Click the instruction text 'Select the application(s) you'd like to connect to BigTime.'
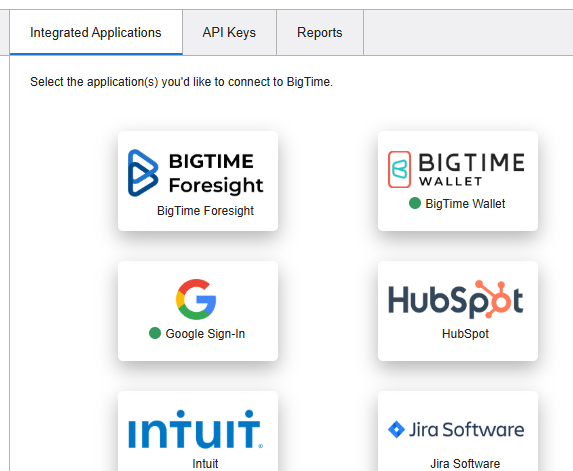This screenshot has height=471, width=573. pos(181,82)
